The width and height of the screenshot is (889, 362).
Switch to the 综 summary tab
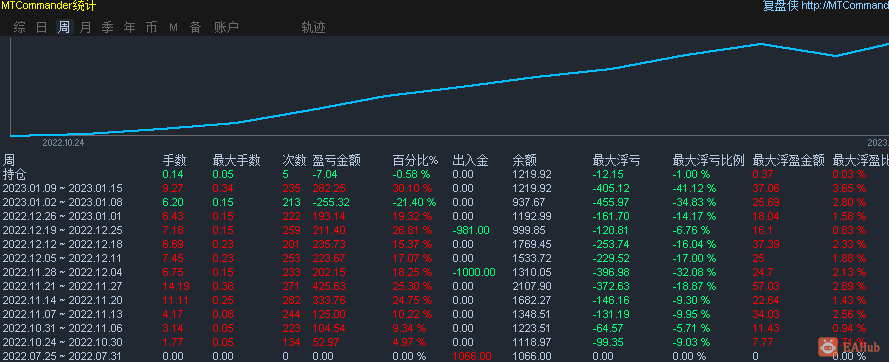[19, 27]
